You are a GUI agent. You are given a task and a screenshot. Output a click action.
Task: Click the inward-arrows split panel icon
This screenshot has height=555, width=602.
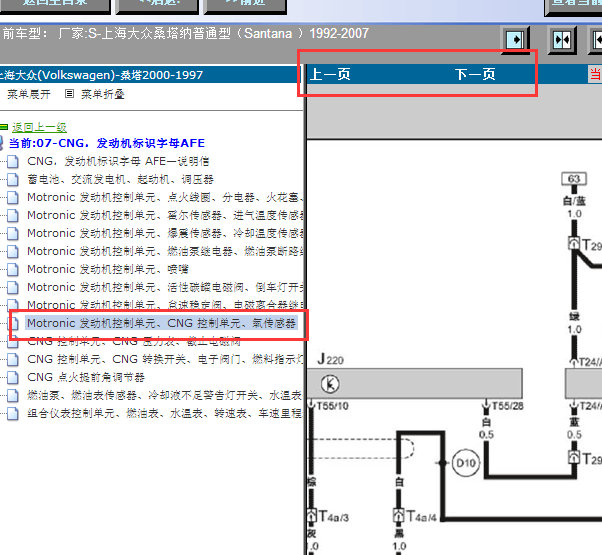coord(562,40)
